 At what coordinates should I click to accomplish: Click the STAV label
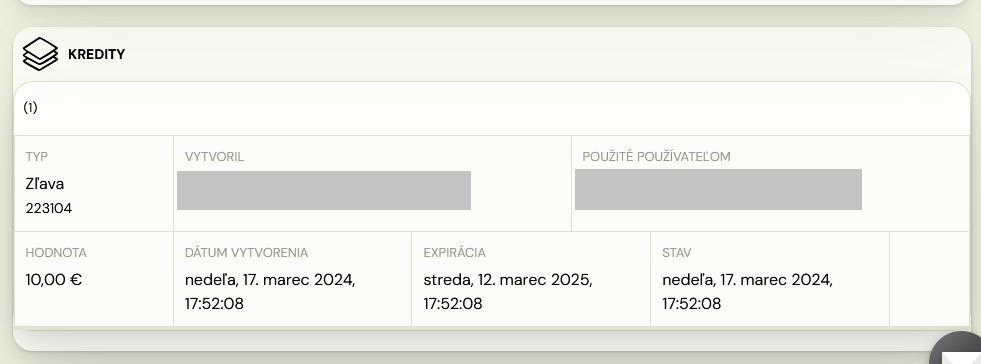click(677, 253)
